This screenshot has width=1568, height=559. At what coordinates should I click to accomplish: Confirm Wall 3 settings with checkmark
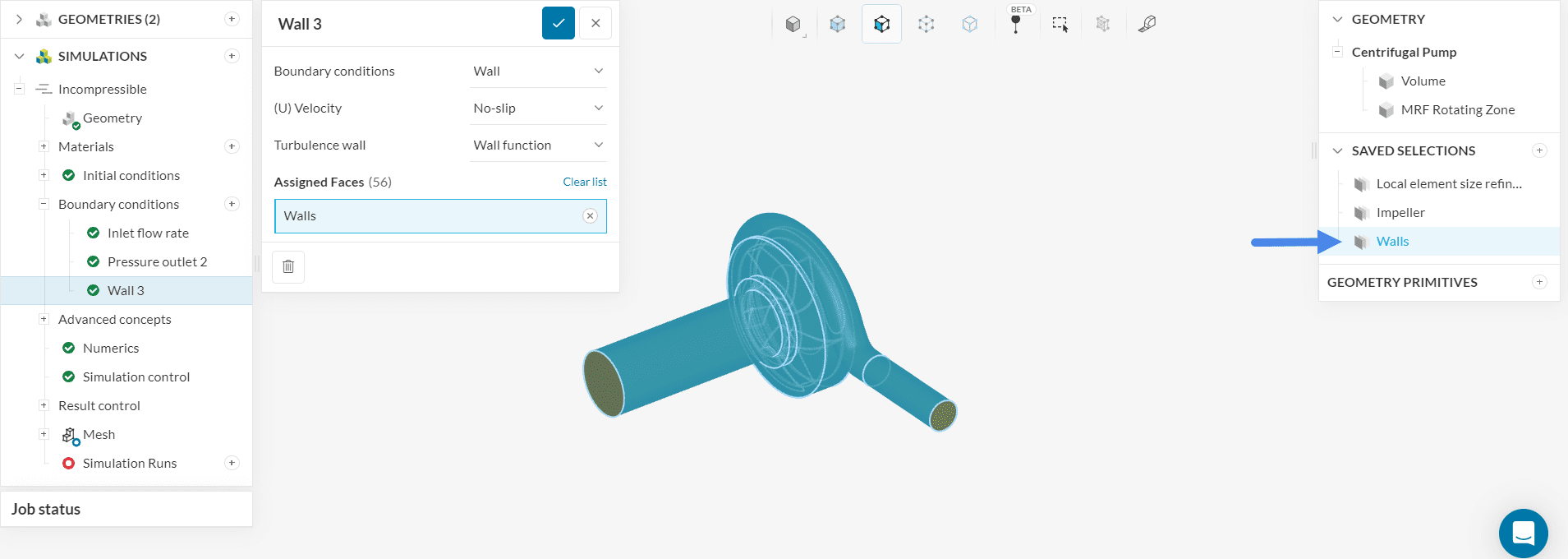(x=558, y=24)
